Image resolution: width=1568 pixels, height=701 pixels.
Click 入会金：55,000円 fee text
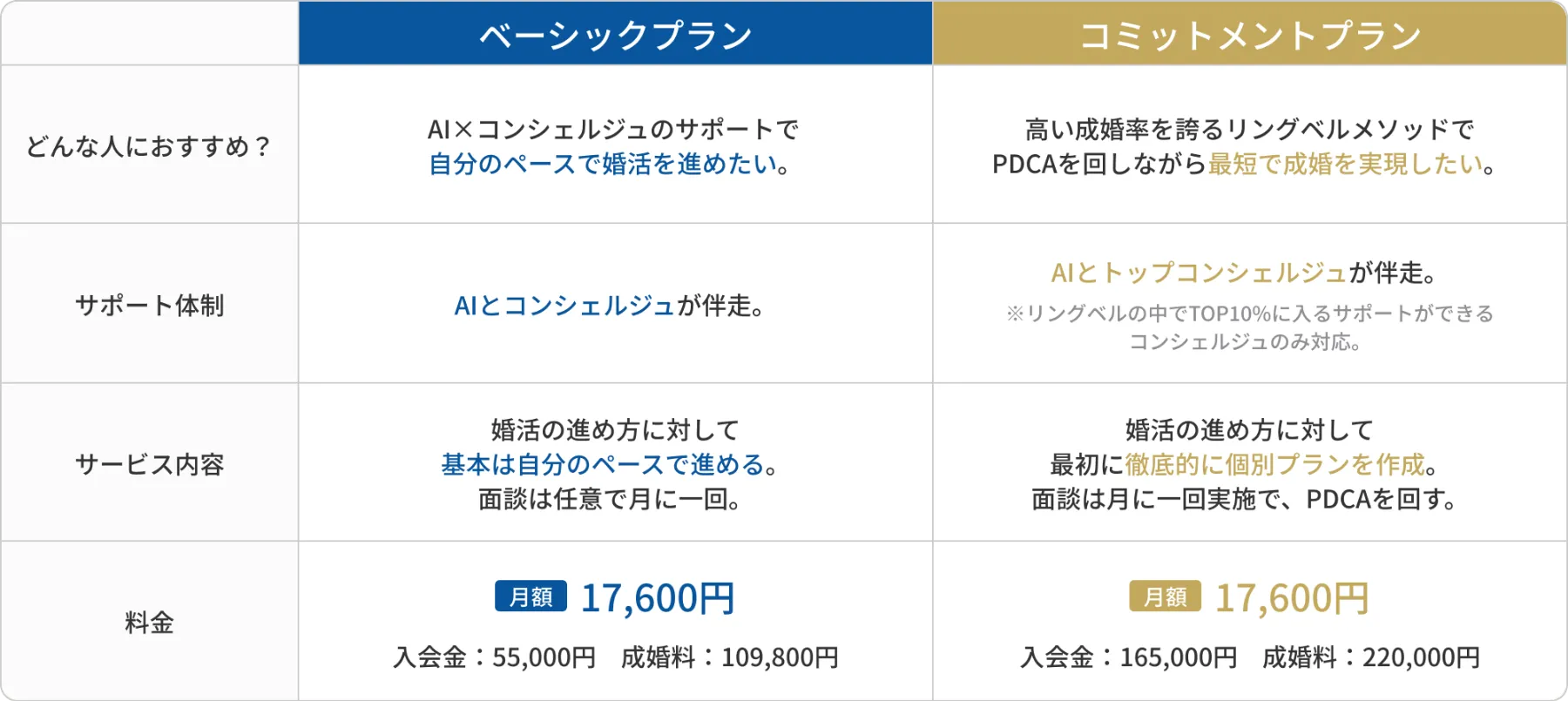pyautogui.click(x=494, y=657)
